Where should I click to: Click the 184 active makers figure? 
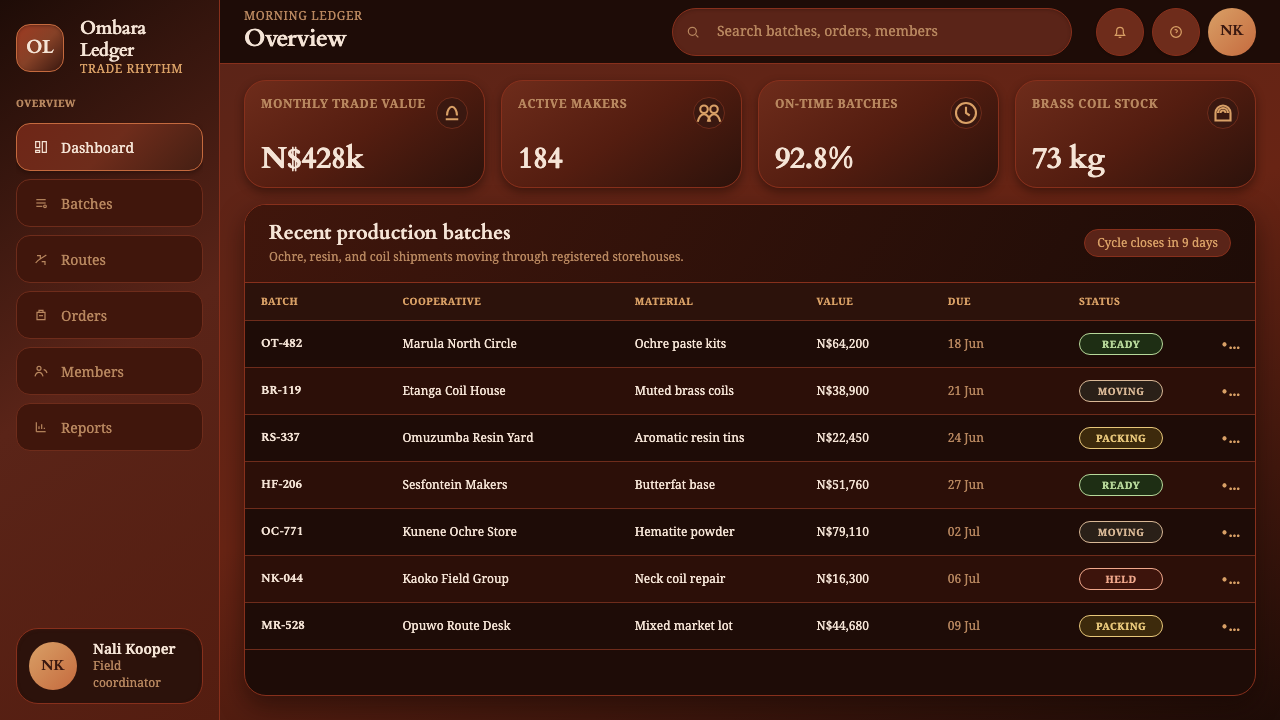point(540,158)
